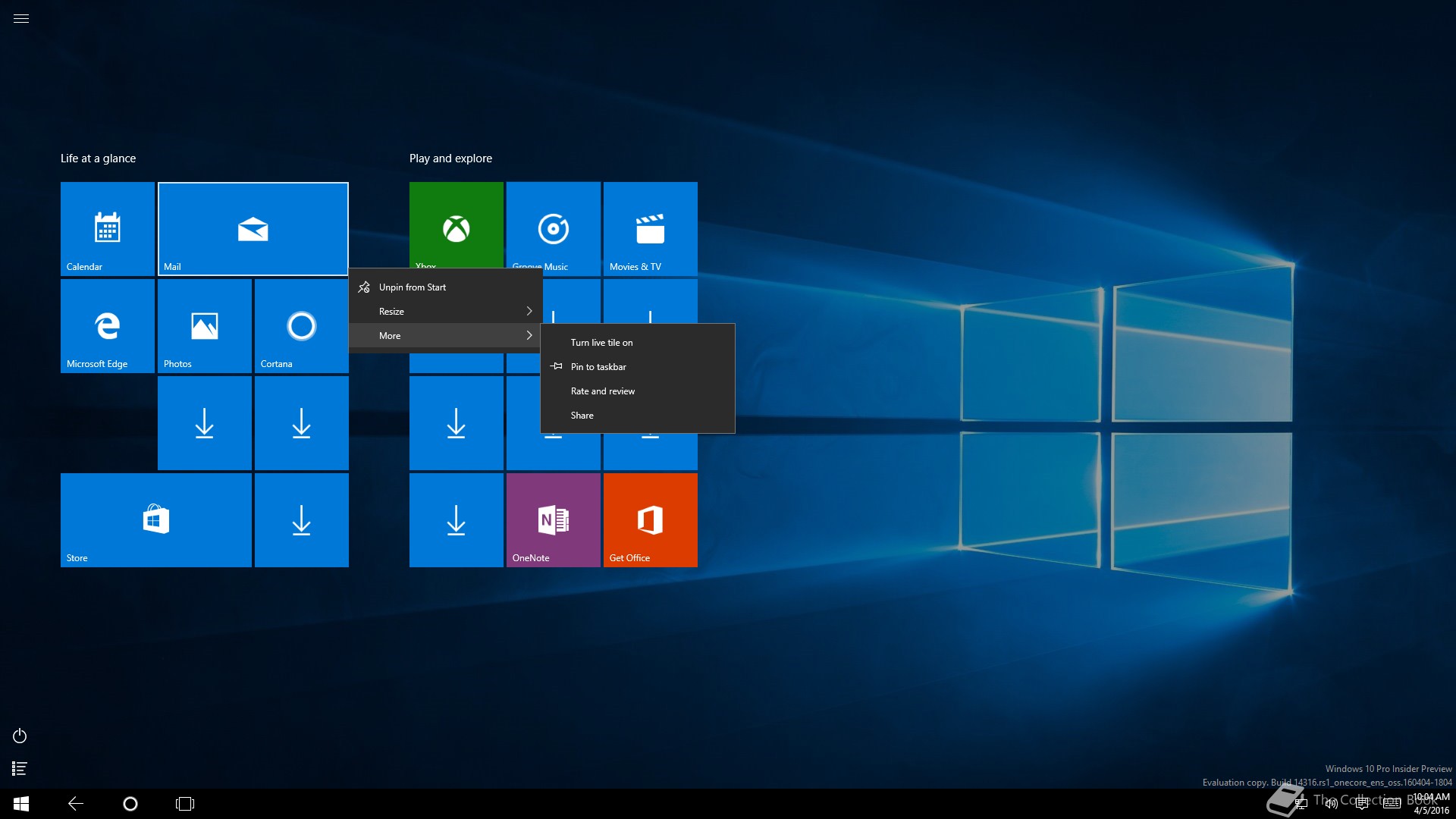1456x819 pixels.
Task: Open Cortana circle on the taskbar
Action: 130,804
